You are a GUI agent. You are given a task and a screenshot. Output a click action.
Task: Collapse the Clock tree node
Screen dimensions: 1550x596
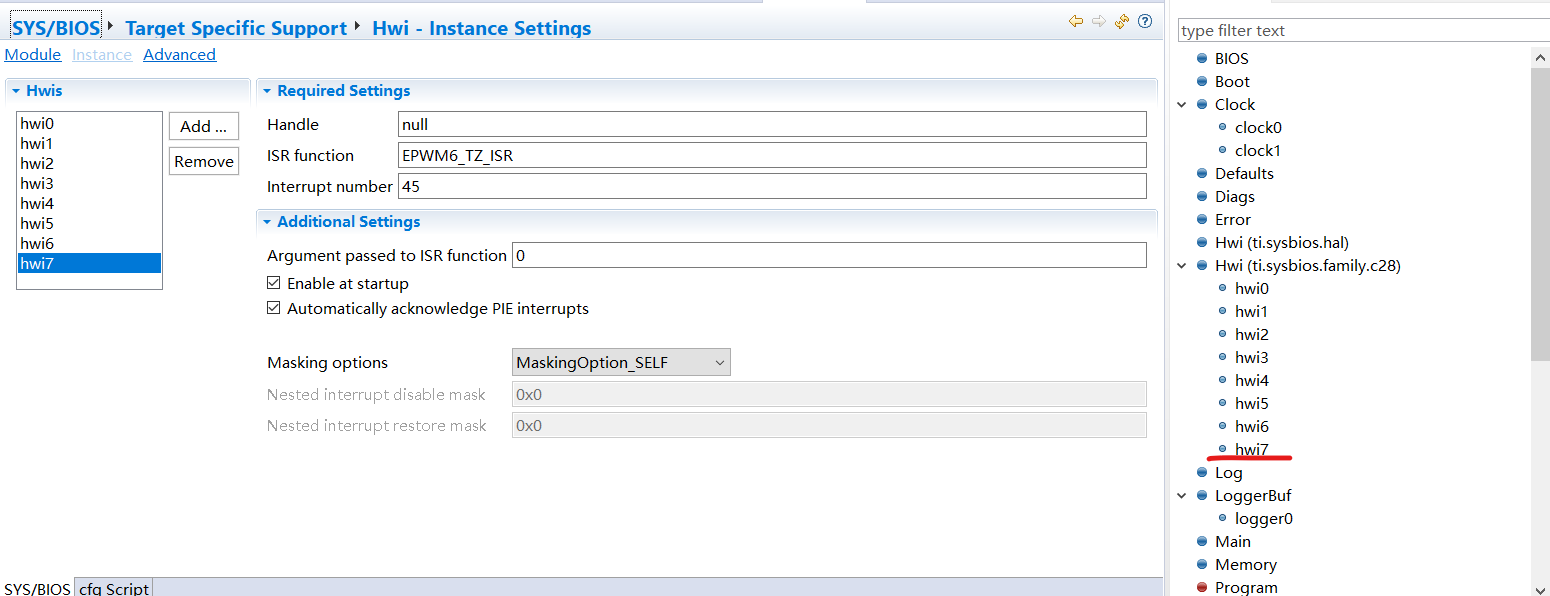click(x=1182, y=105)
